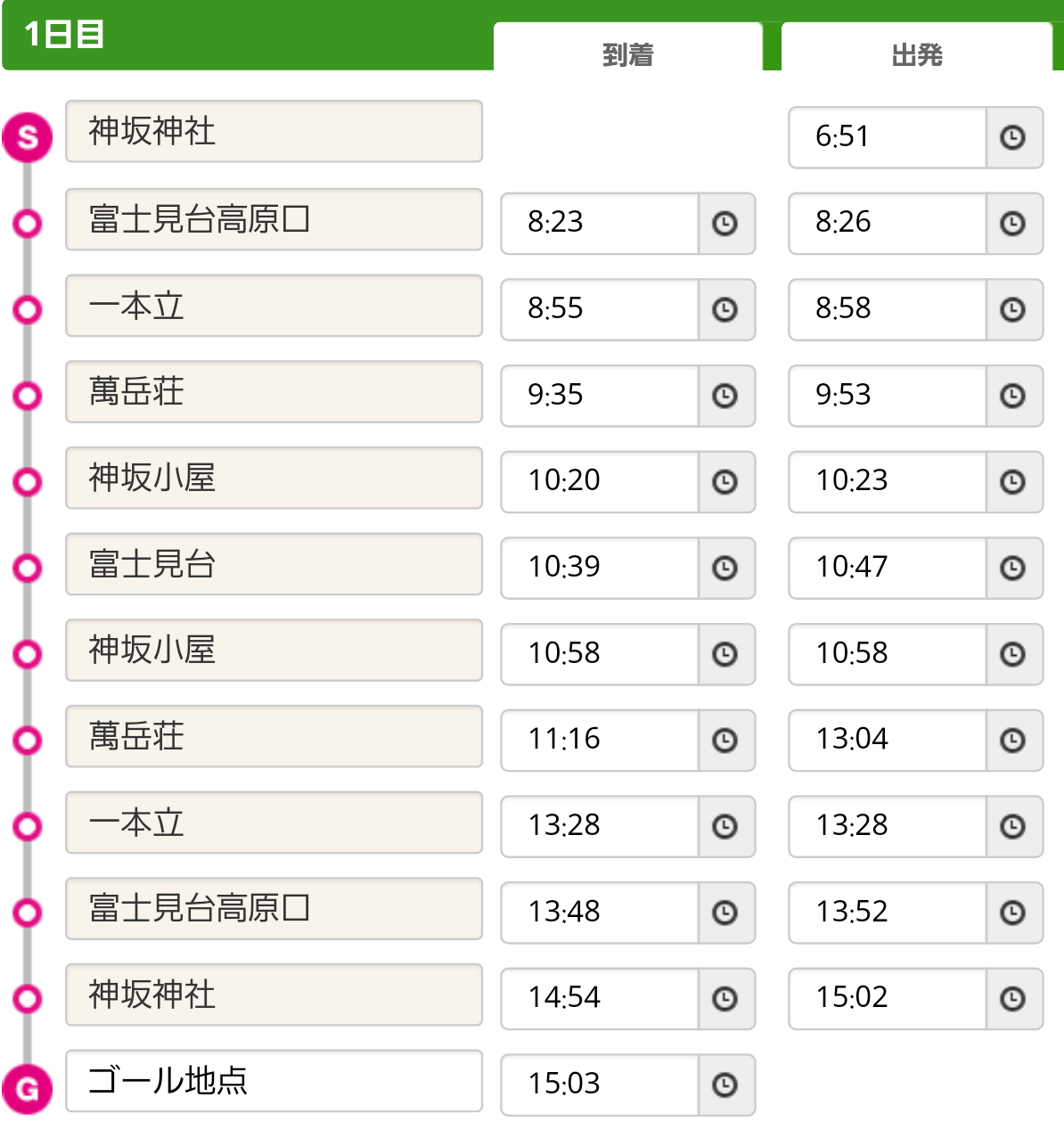Screen dimensions: 1064x1130
Task: Select the 出発 column header tab
Action: coord(917,48)
